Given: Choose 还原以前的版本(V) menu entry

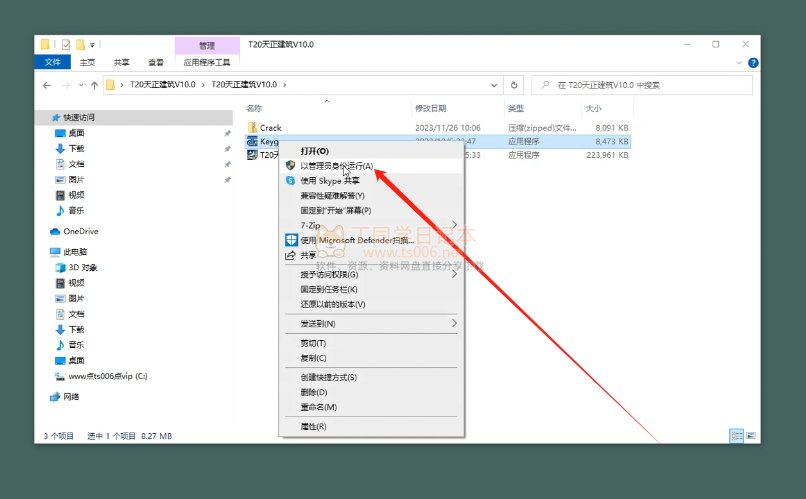Looking at the screenshot, I should (371, 305).
